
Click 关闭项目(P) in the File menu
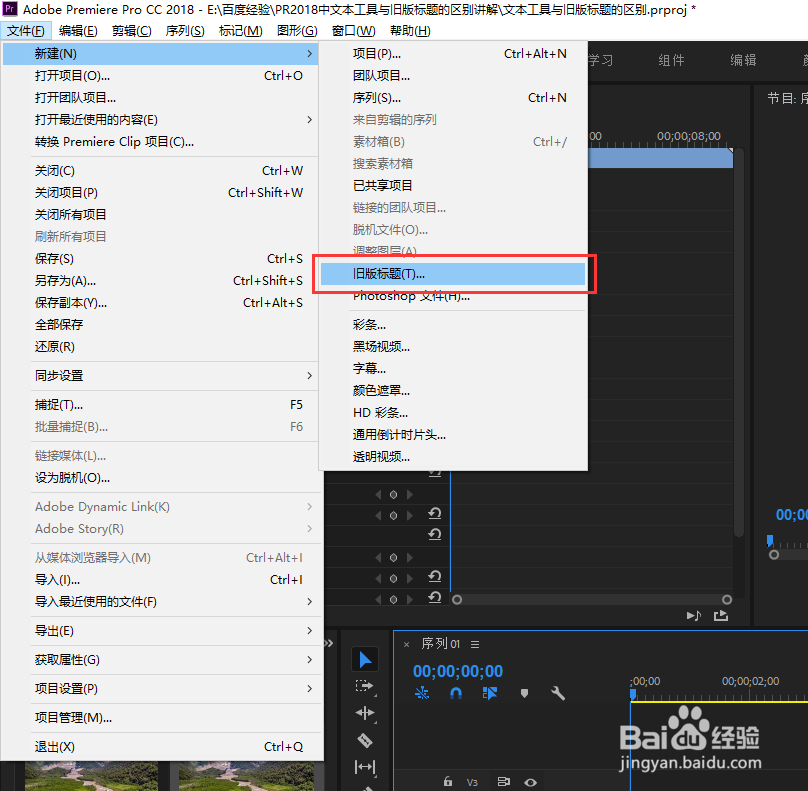[x=160, y=193]
